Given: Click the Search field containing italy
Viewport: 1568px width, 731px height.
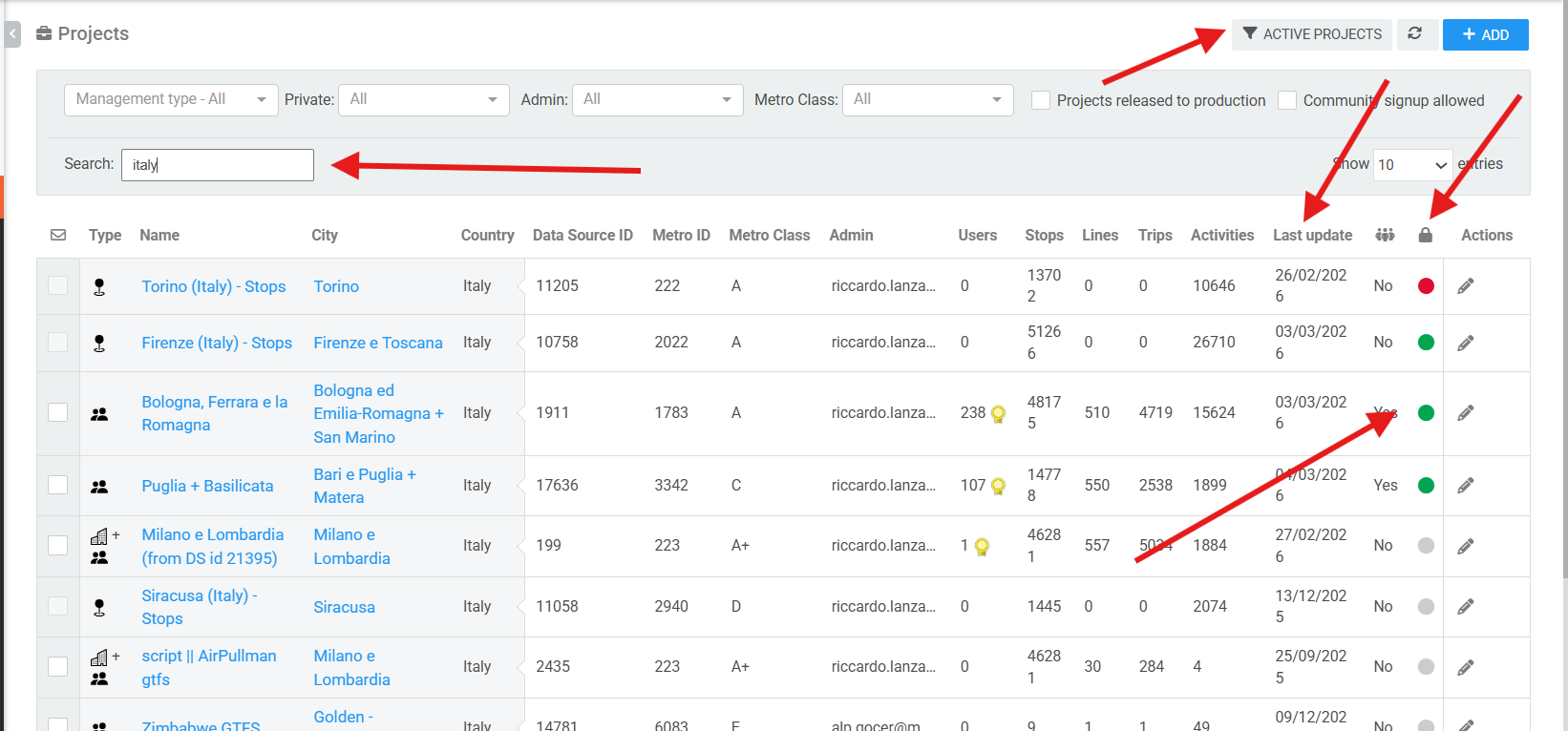Looking at the screenshot, I should coord(218,165).
